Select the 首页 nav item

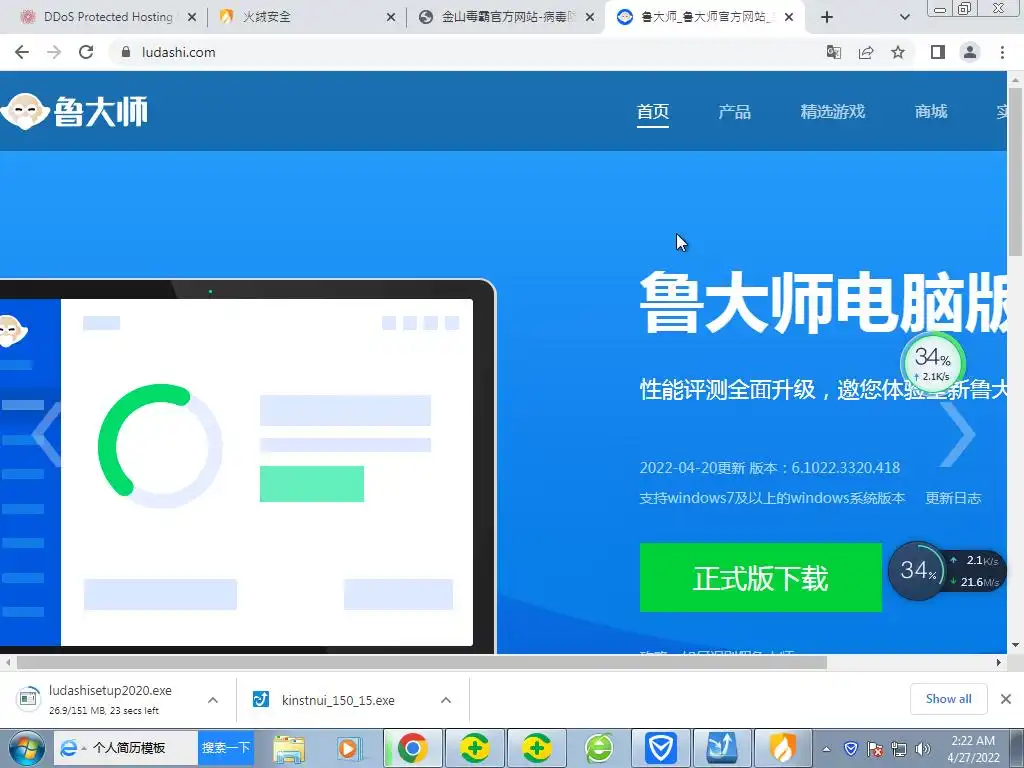coord(652,112)
